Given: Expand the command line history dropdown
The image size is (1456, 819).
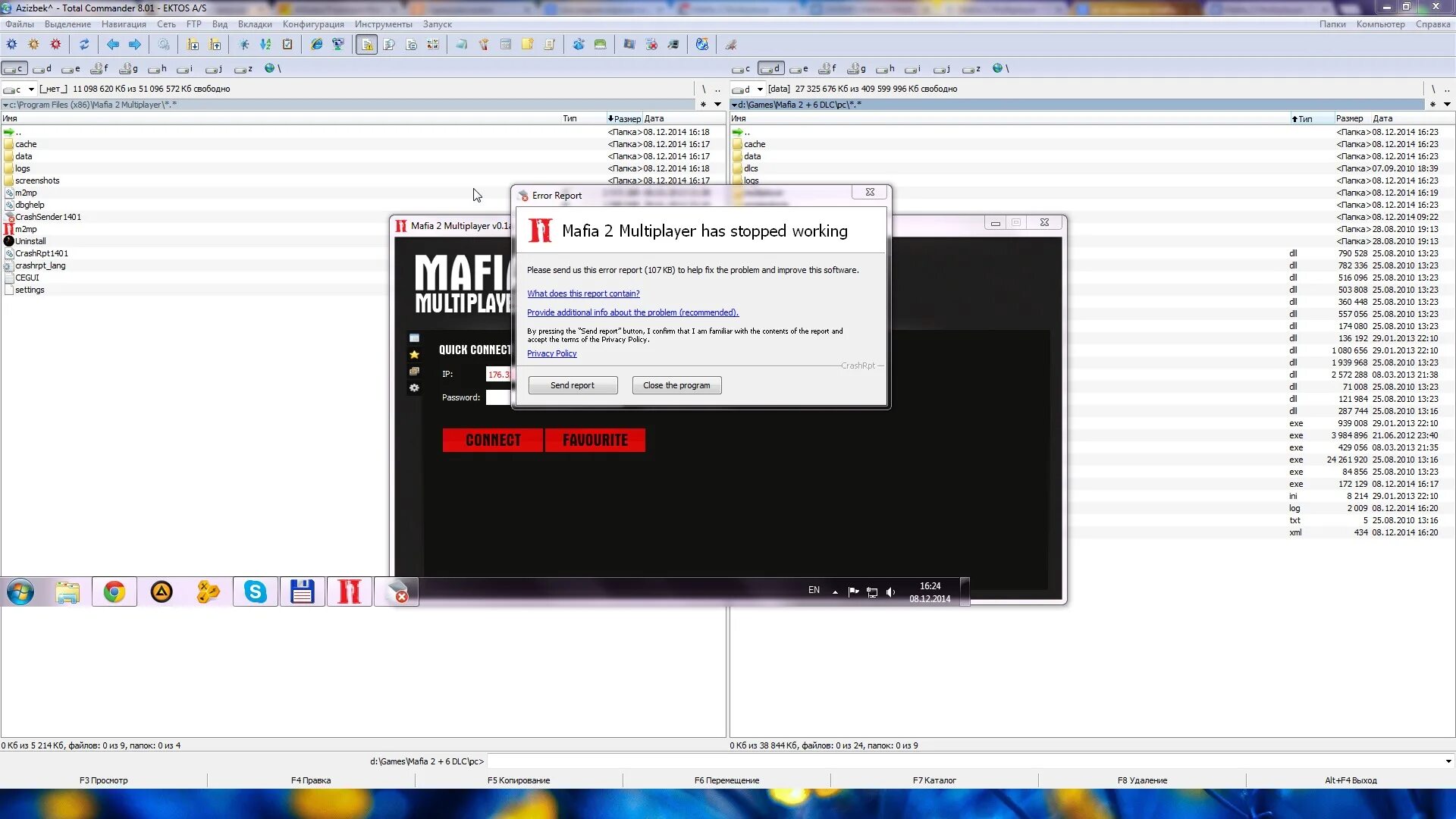Looking at the screenshot, I should coord(1448,761).
